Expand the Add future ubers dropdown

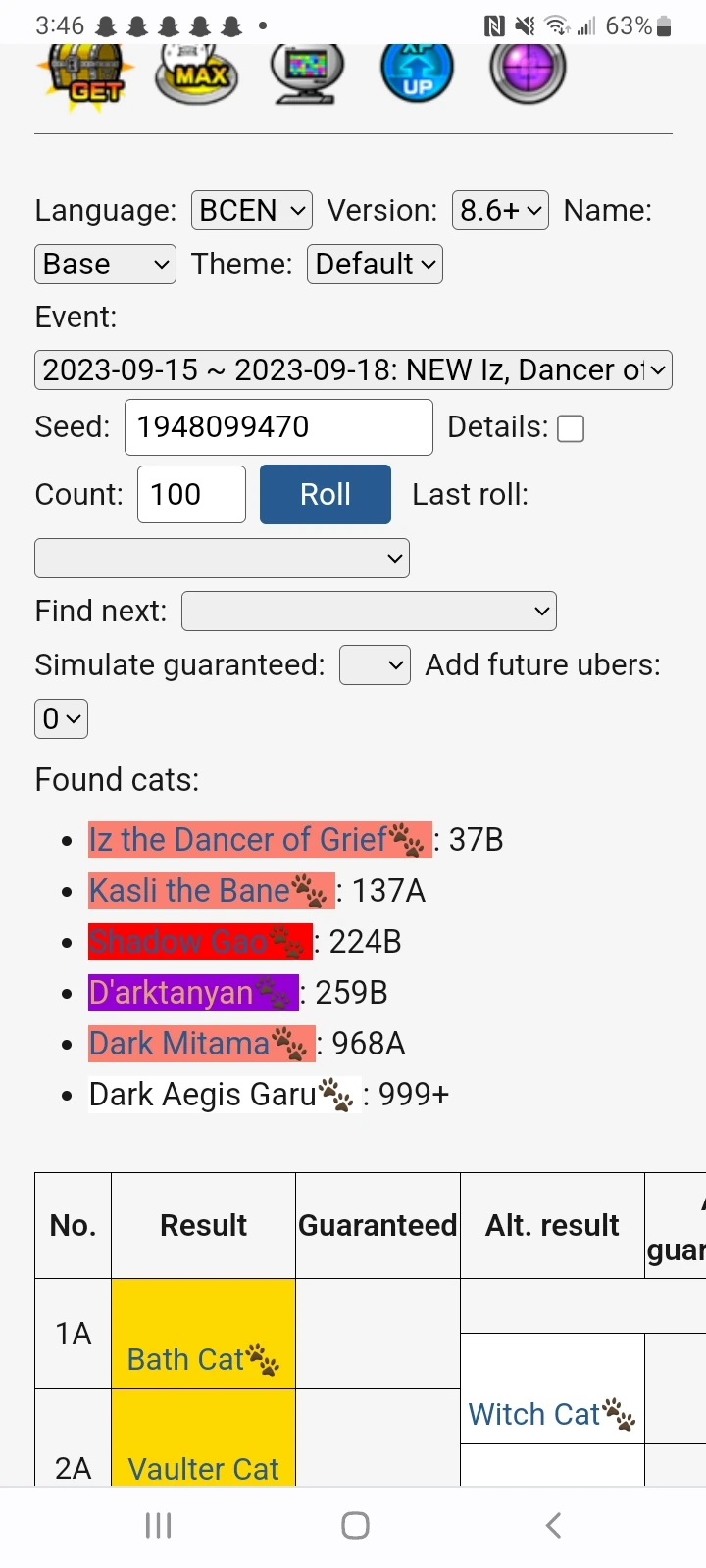point(61,718)
